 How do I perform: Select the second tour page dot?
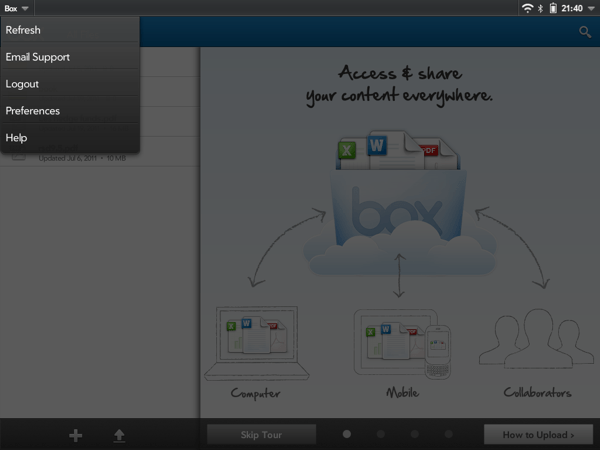click(381, 434)
